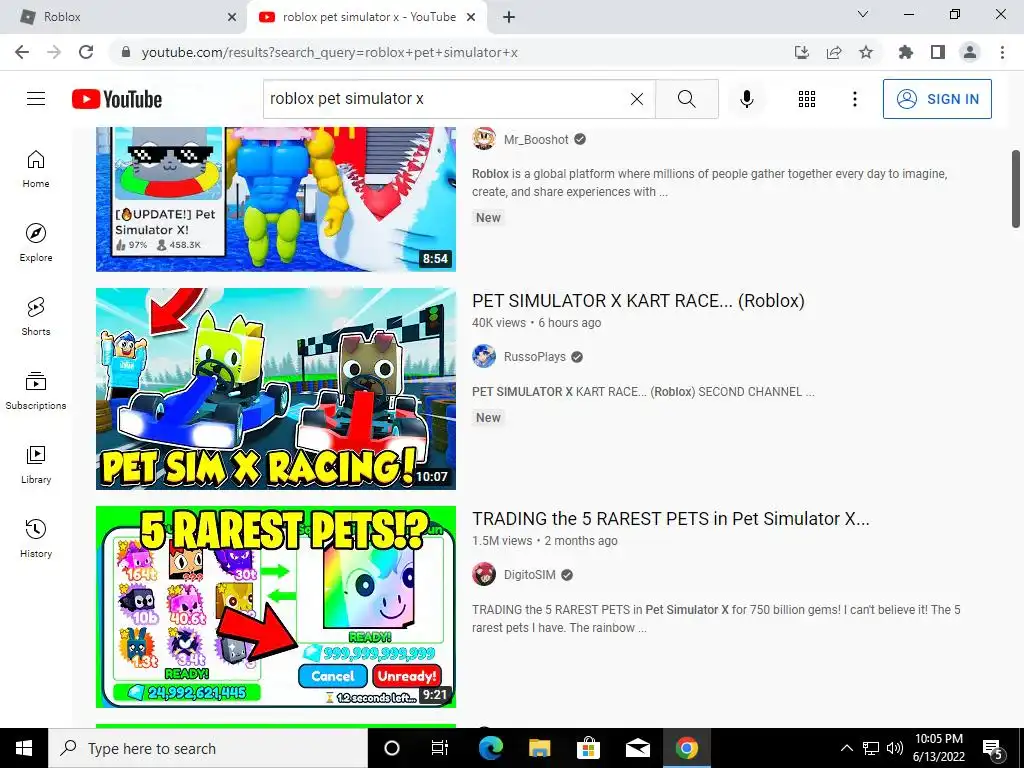Close the Roblox tab
This screenshot has height=768, width=1024.
(x=232, y=17)
